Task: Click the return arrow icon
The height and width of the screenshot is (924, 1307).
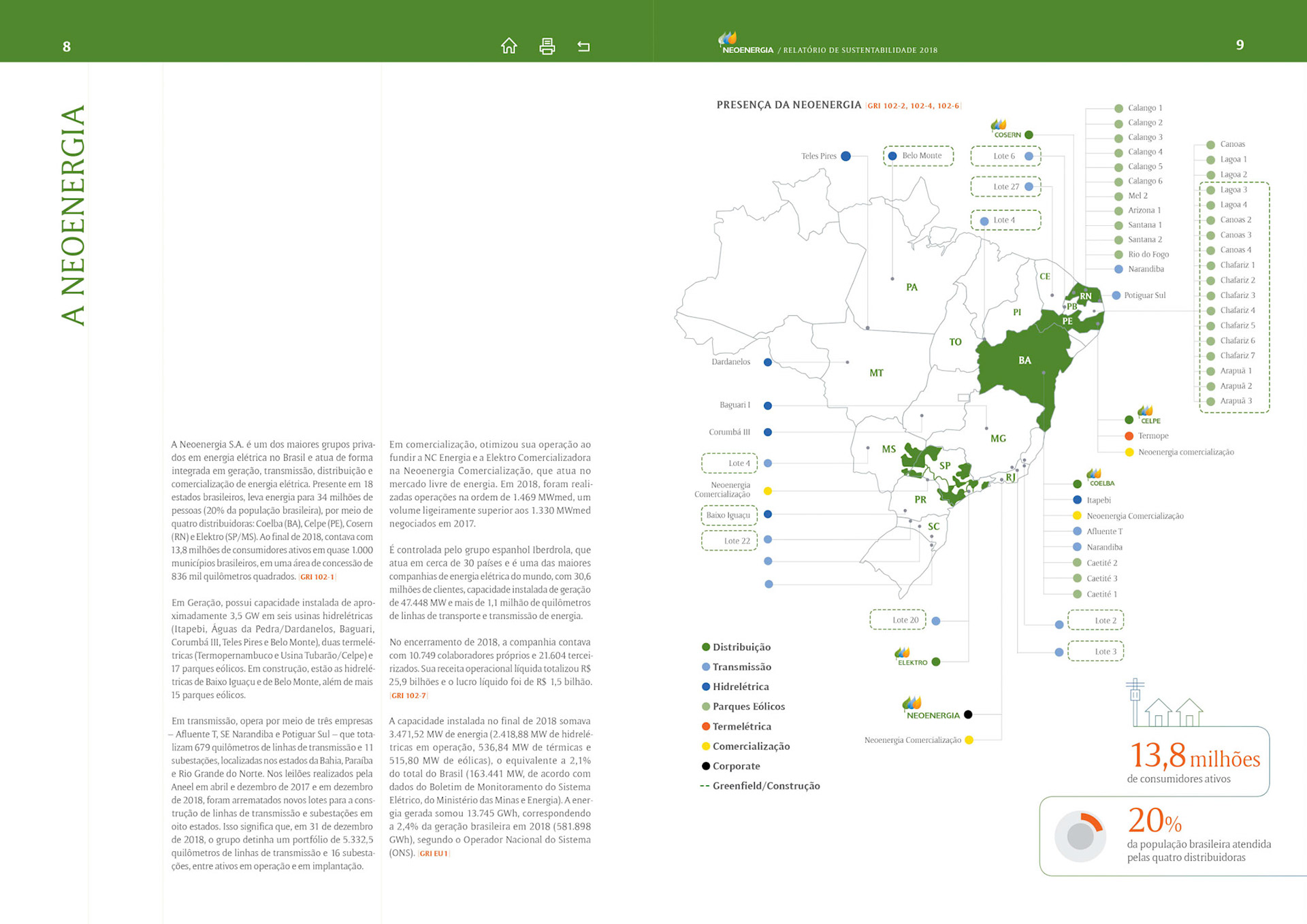Action: tap(583, 46)
